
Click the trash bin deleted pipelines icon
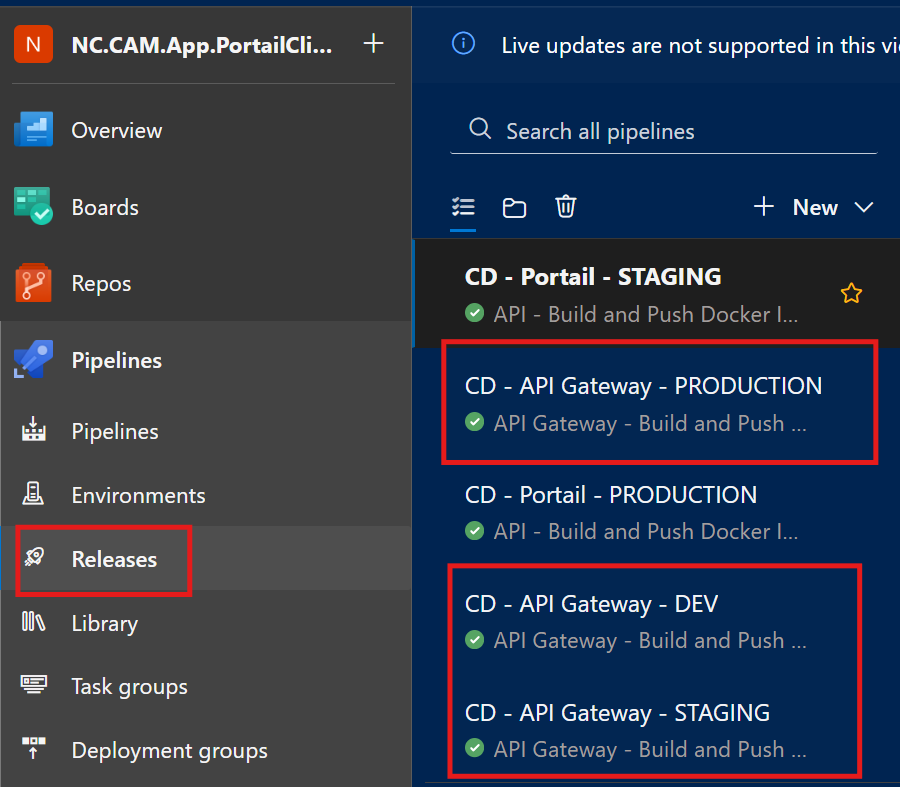coord(566,207)
